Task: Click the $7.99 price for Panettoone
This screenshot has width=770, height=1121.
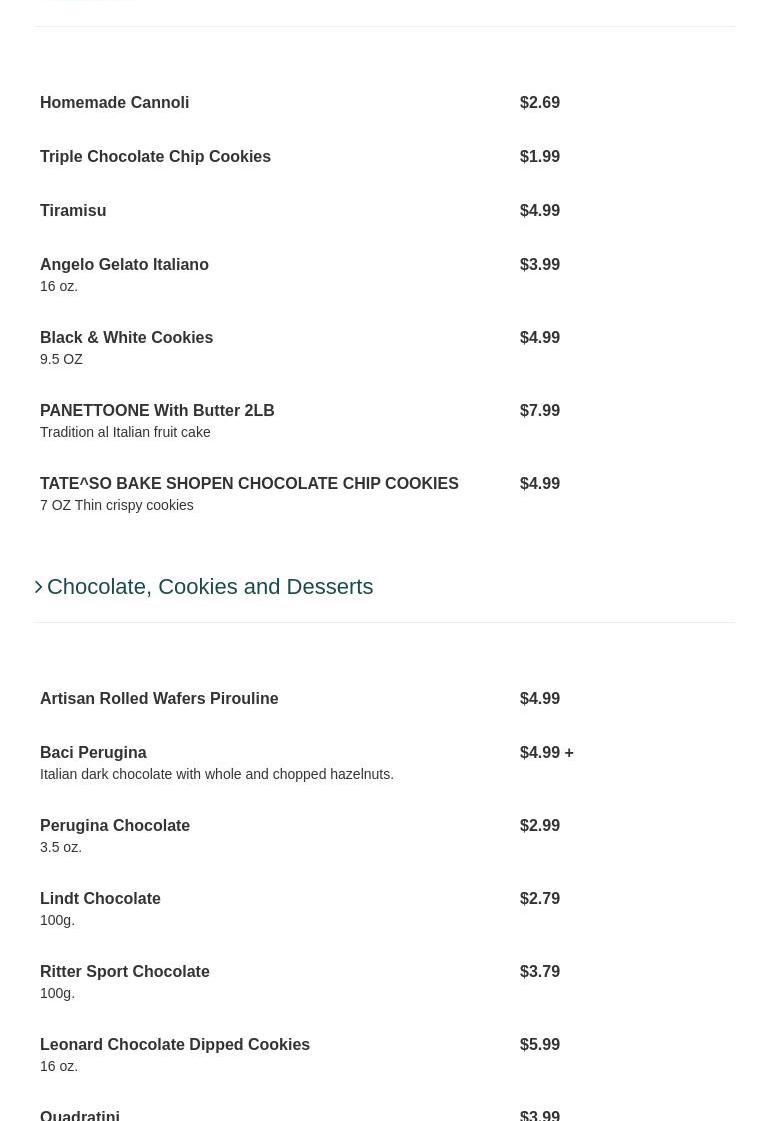Action: pos(540,411)
